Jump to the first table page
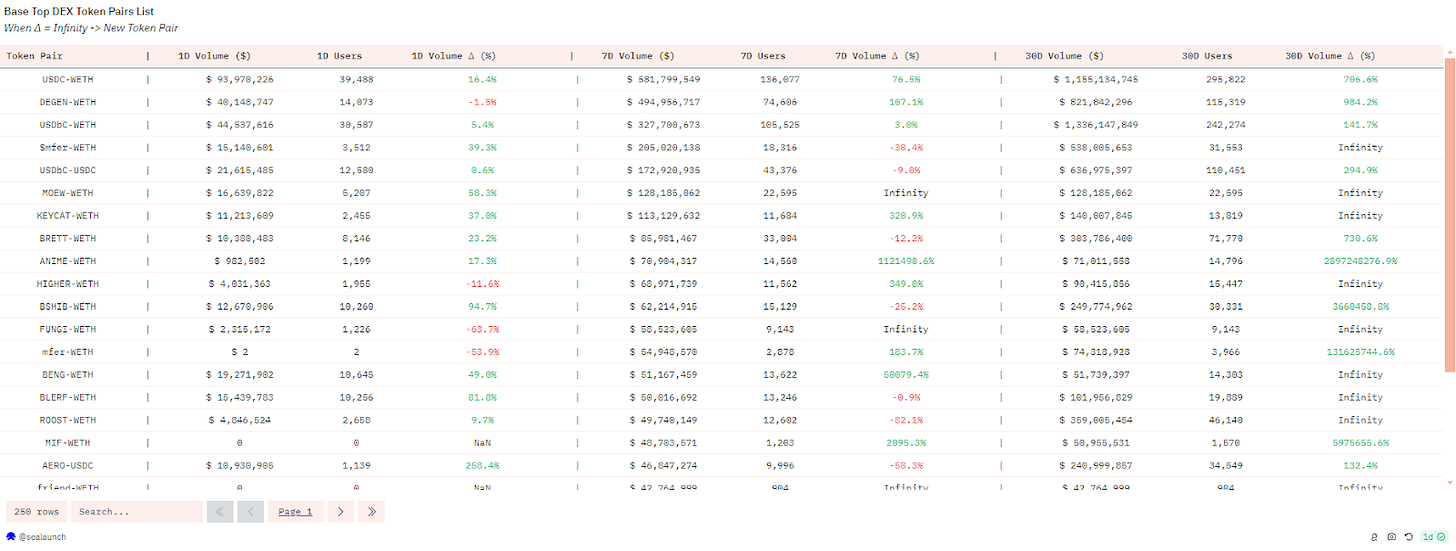The image size is (1456, 551). pos(220,512)
